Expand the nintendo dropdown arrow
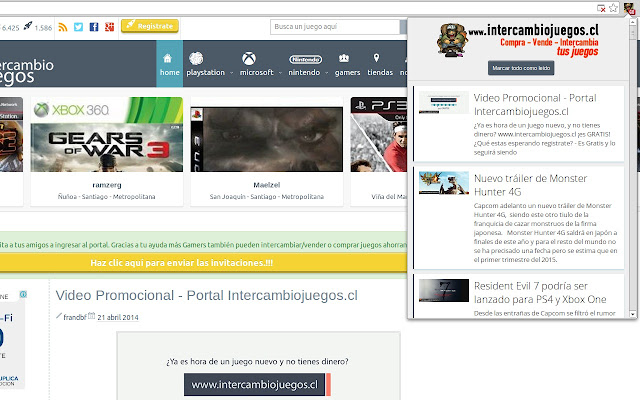 point(327,73)
